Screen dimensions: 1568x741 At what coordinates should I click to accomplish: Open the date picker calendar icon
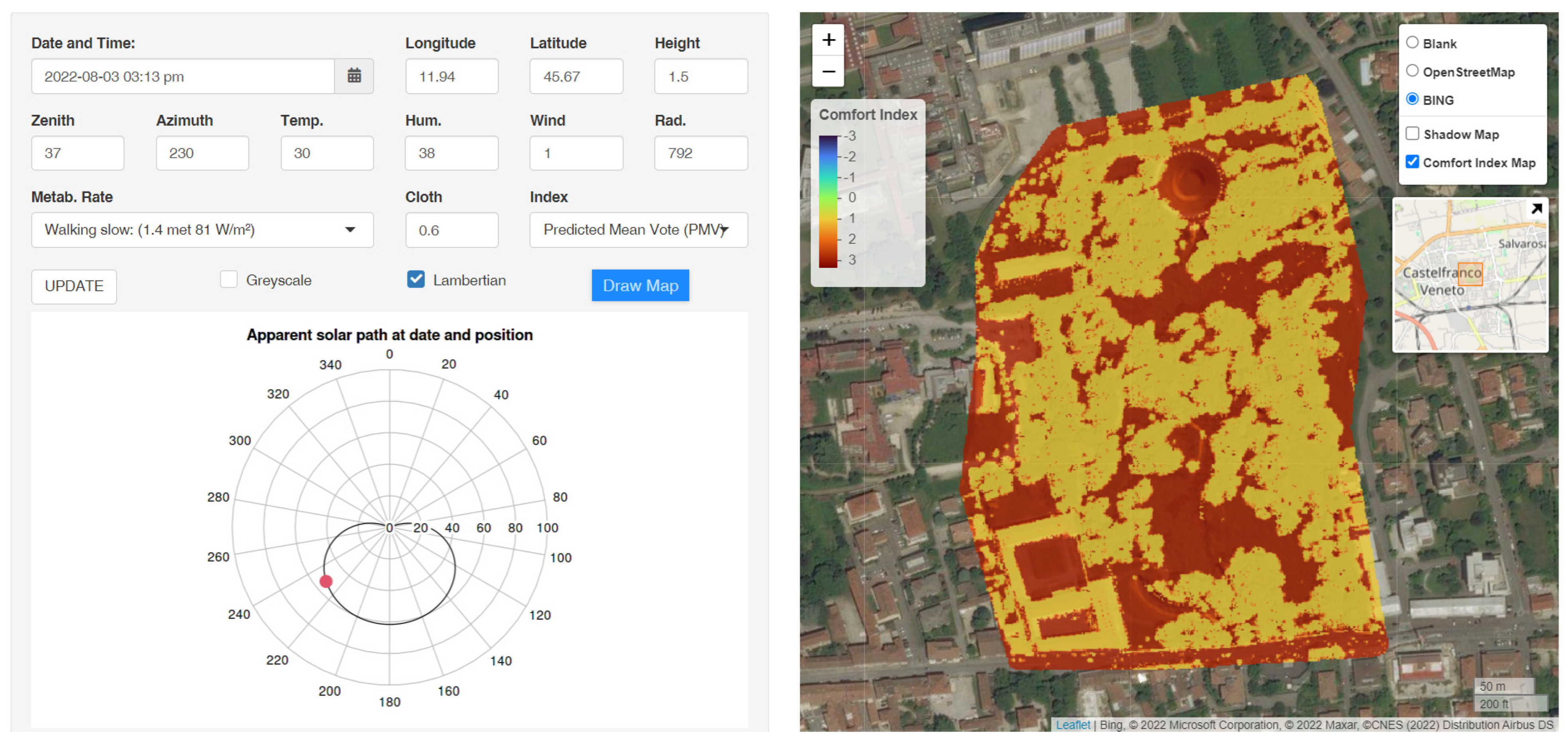click(354, 76)
